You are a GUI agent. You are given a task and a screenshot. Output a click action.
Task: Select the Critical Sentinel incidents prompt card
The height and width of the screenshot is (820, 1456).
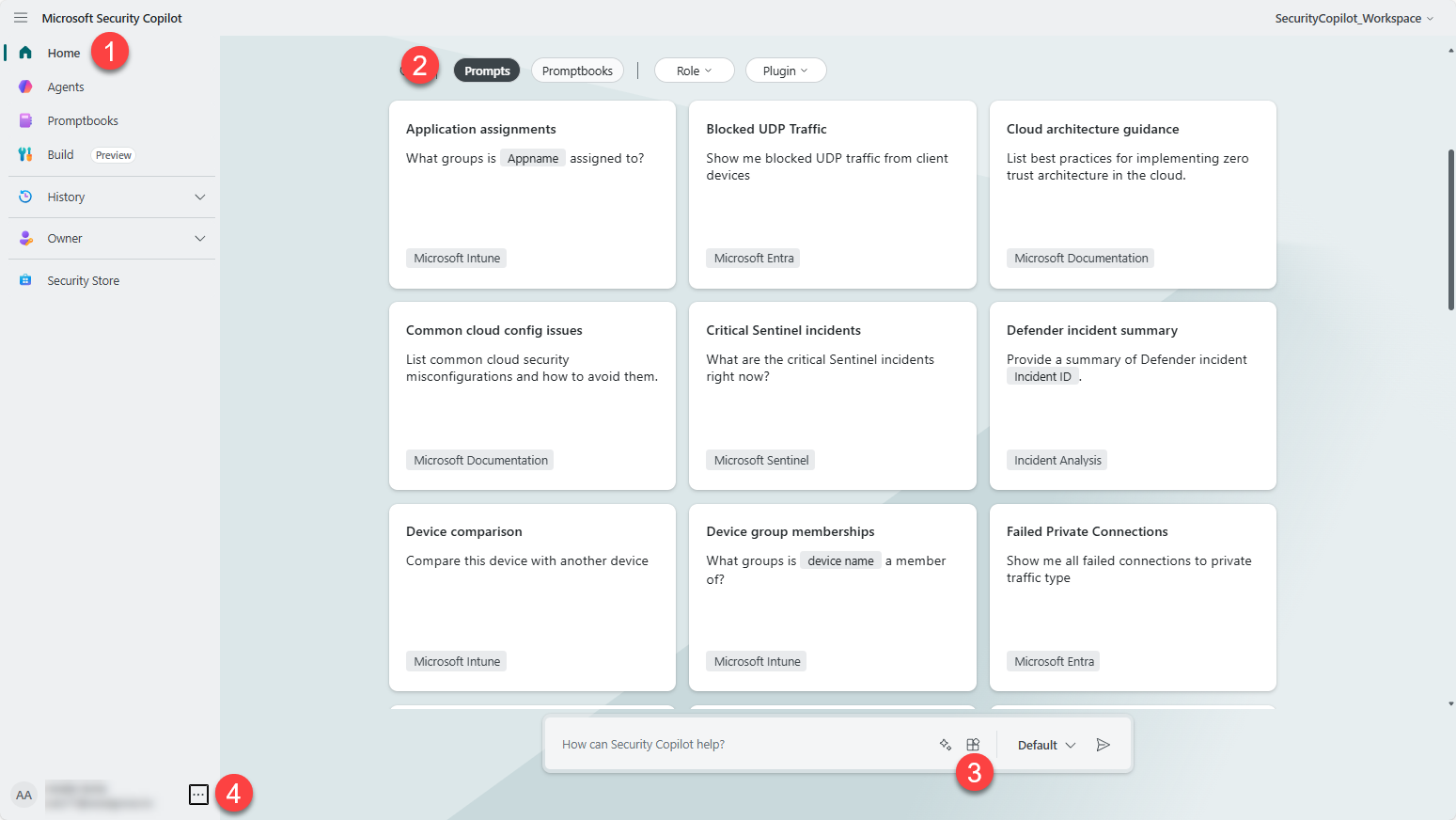(831, 395)
